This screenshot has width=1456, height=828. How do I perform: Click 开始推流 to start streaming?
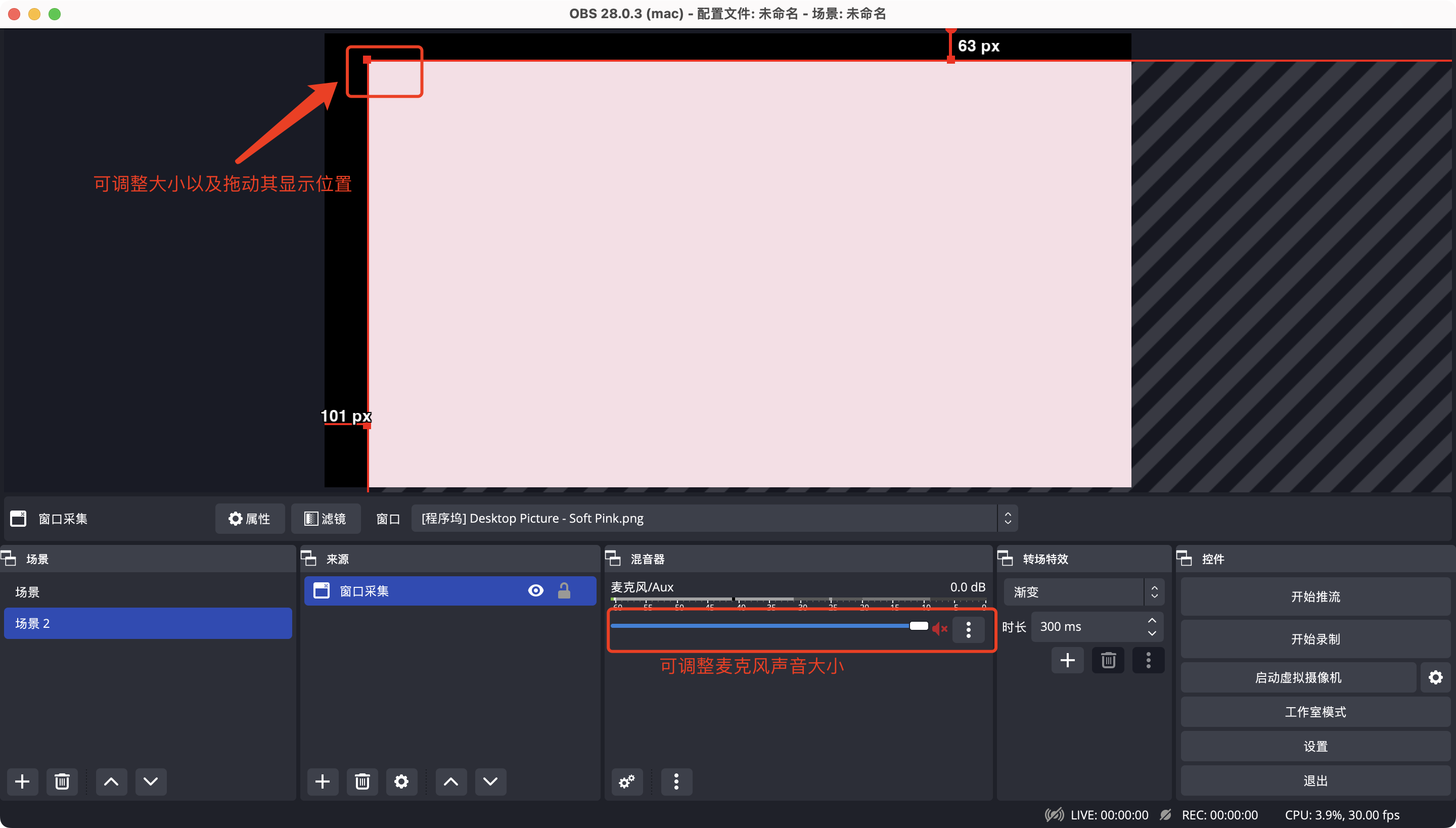1315,596
